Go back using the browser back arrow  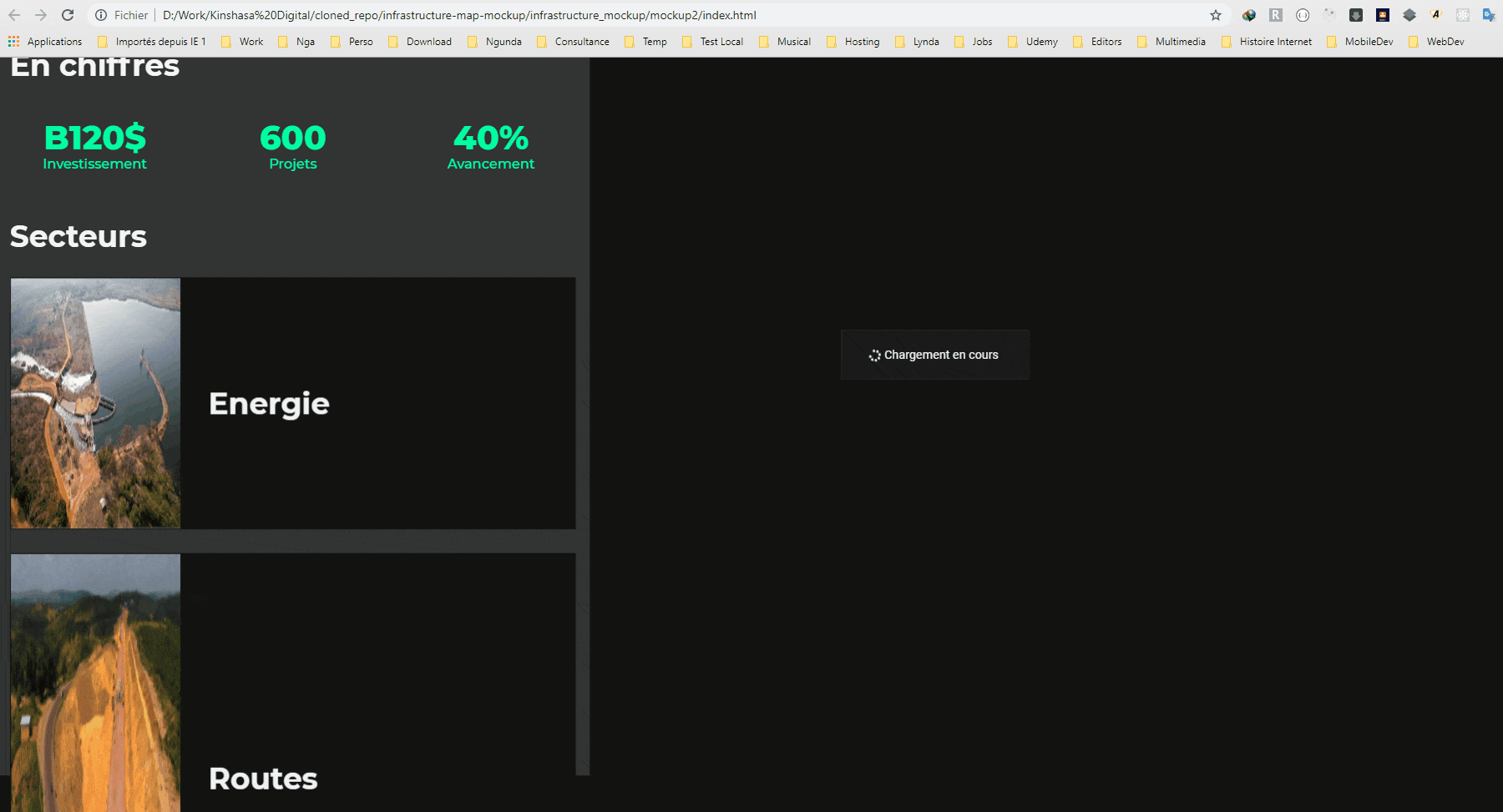pyautogui.click(x=14, y=15)
